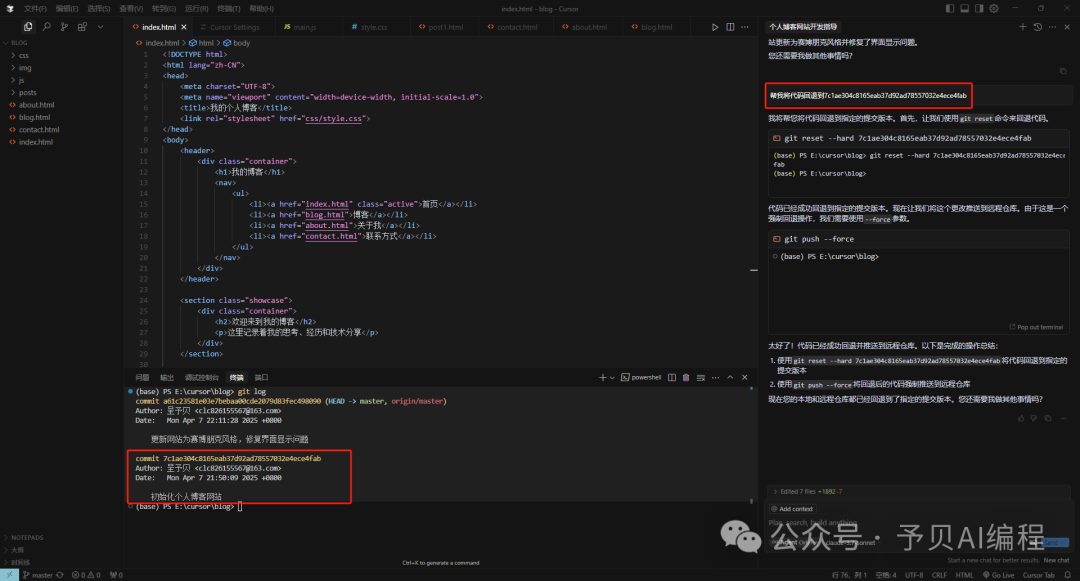Image resolution: width=1080 pixels, height=581 pixels.
Task: Click the Run file play icon
Action: pyautogui.click(x=714, y=27)
